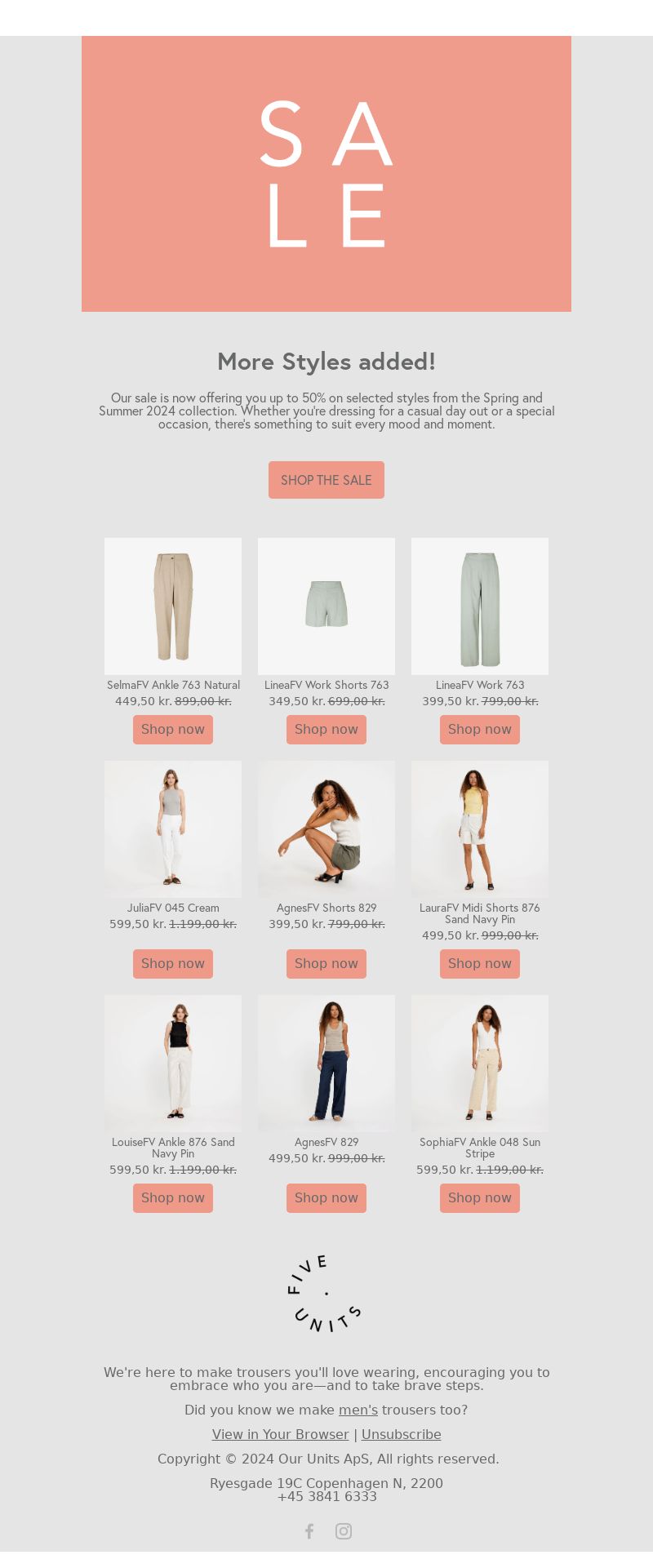Open the Instagram icon in footer
Image resolution: width=653 pixels, height=1568 pixels.
click(x=344, y=1531)
